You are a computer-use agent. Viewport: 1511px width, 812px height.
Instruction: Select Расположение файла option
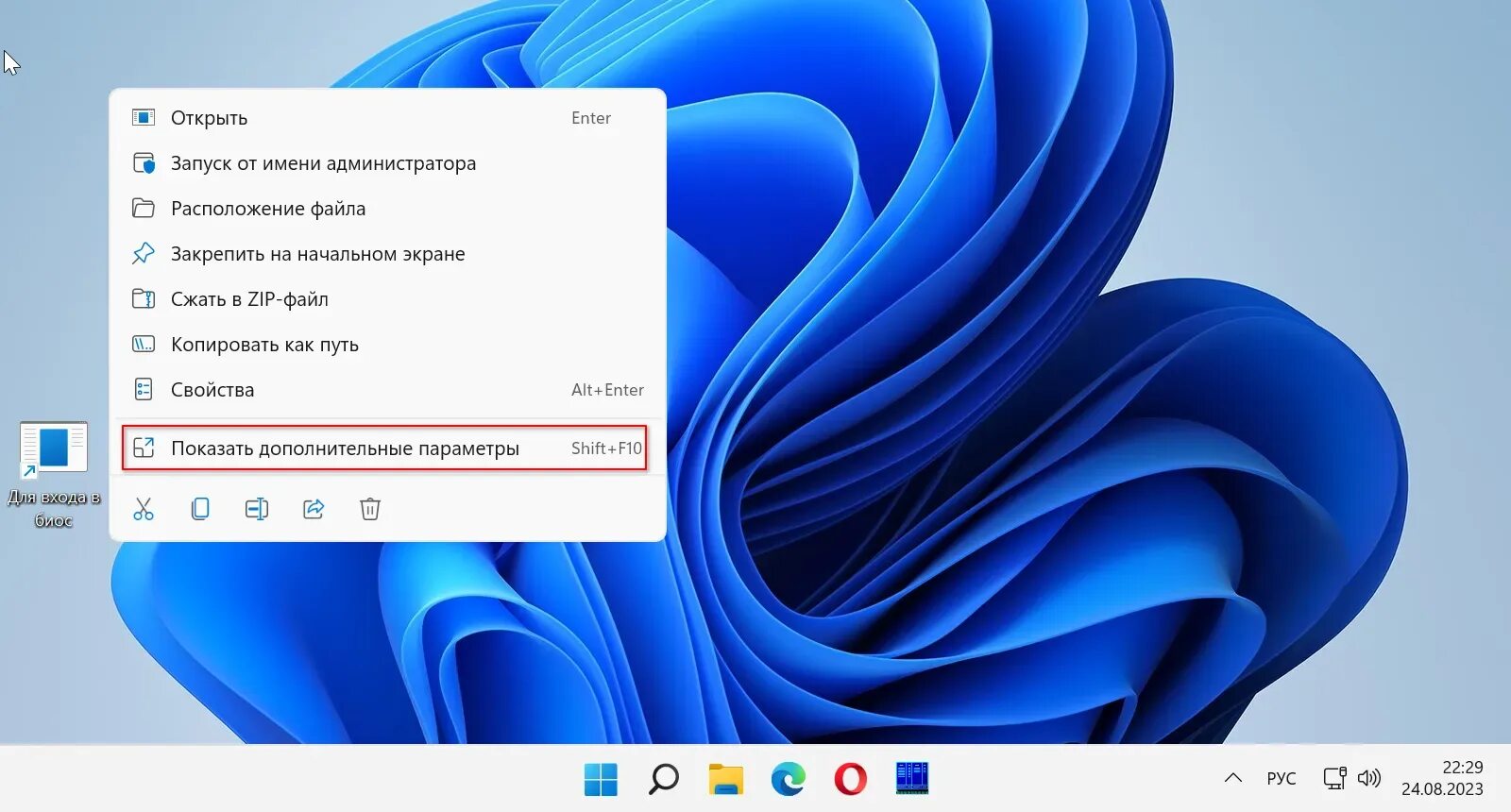(x=387, y=209)
